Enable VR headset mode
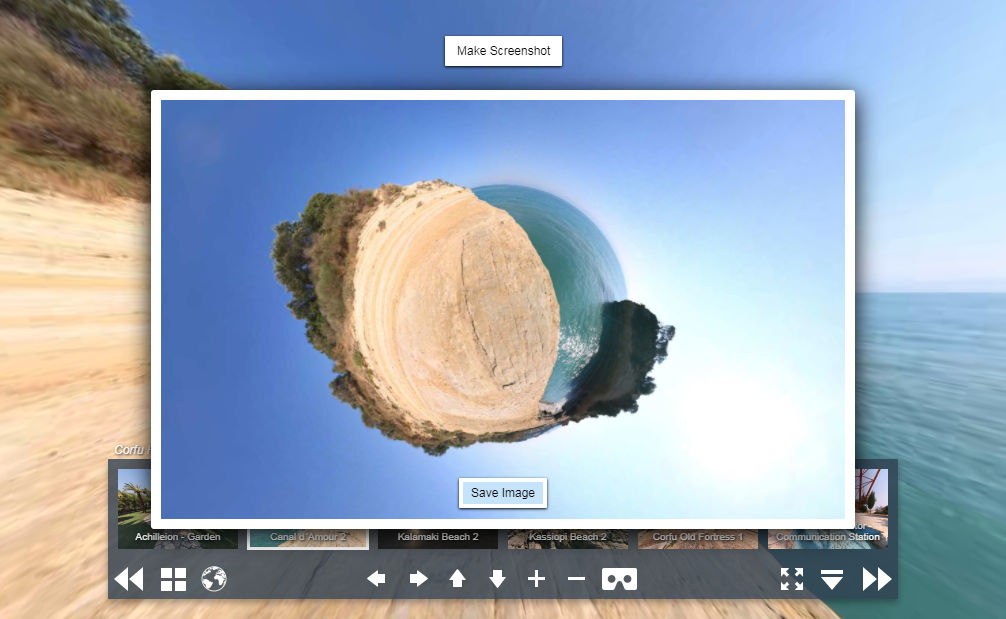 coord(619,579)
